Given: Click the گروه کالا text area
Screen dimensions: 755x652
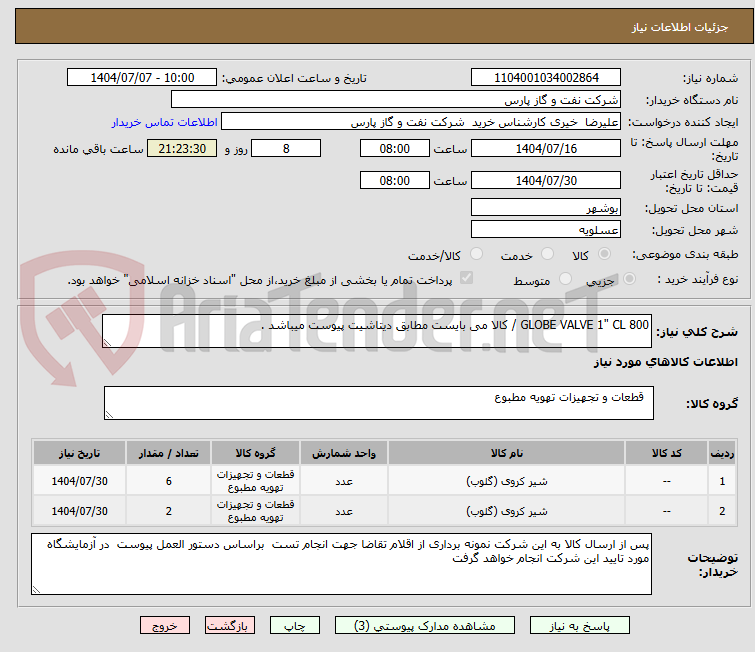Looking at the screenshot, I should pyautogui.click(x=378, y=403).
